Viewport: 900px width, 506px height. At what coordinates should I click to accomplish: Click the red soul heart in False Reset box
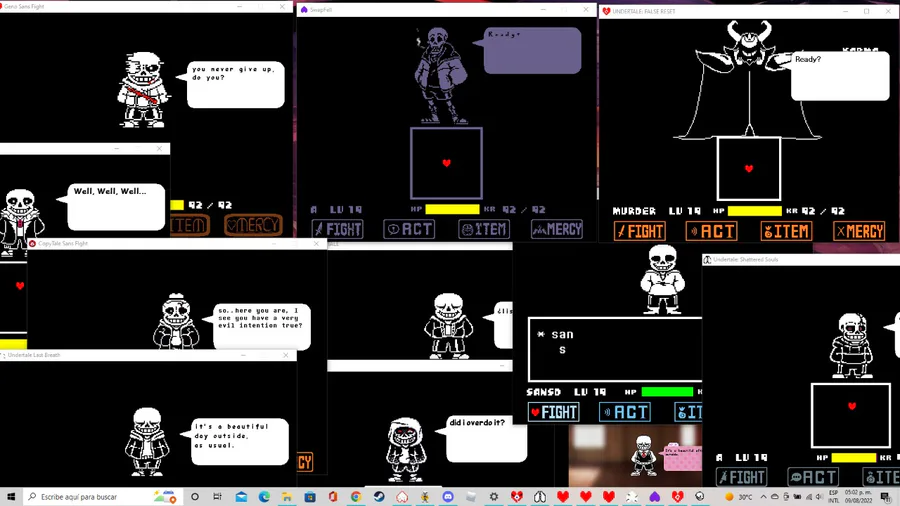pos(748,169)
